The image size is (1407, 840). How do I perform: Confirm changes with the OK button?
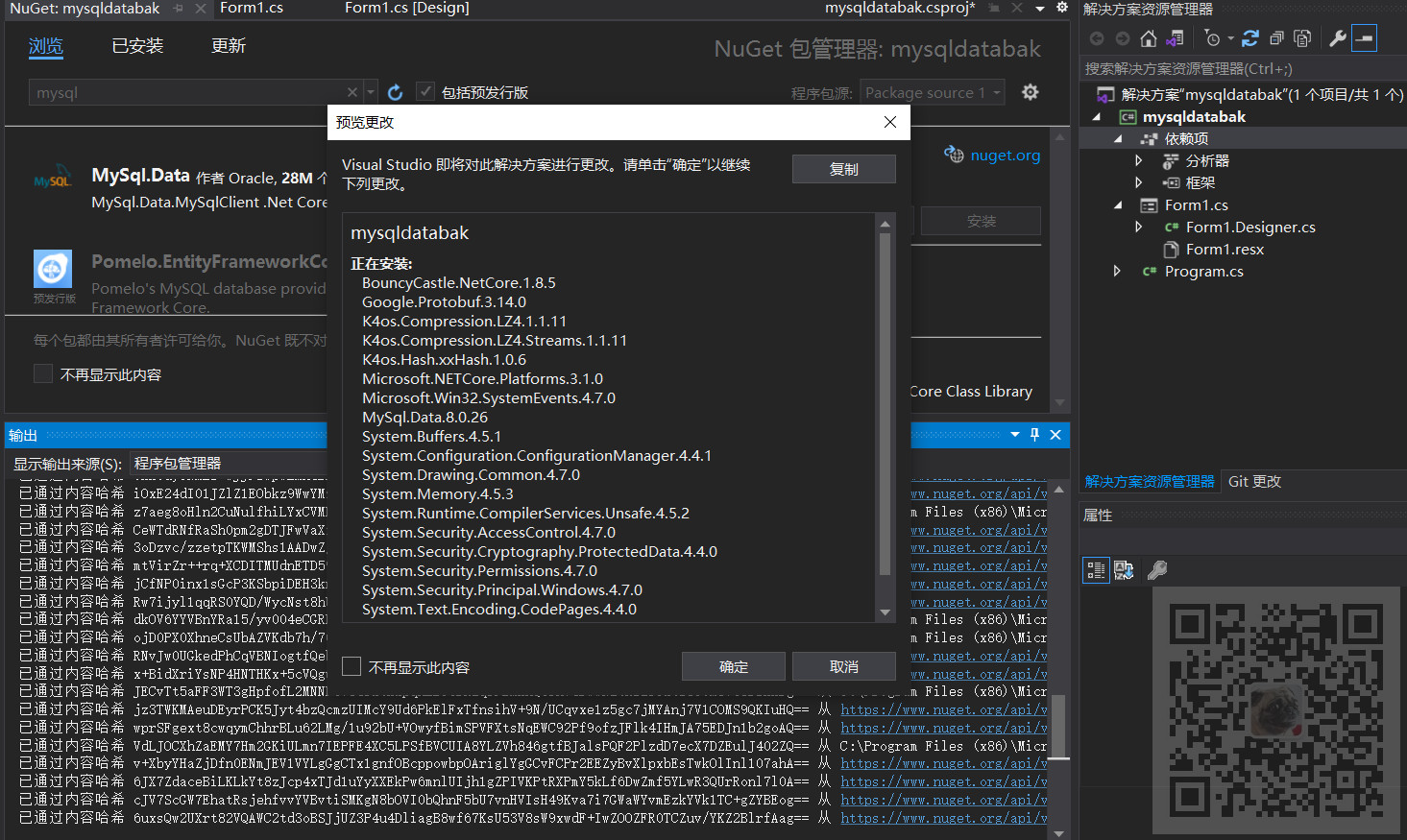(x=734, y=666)
